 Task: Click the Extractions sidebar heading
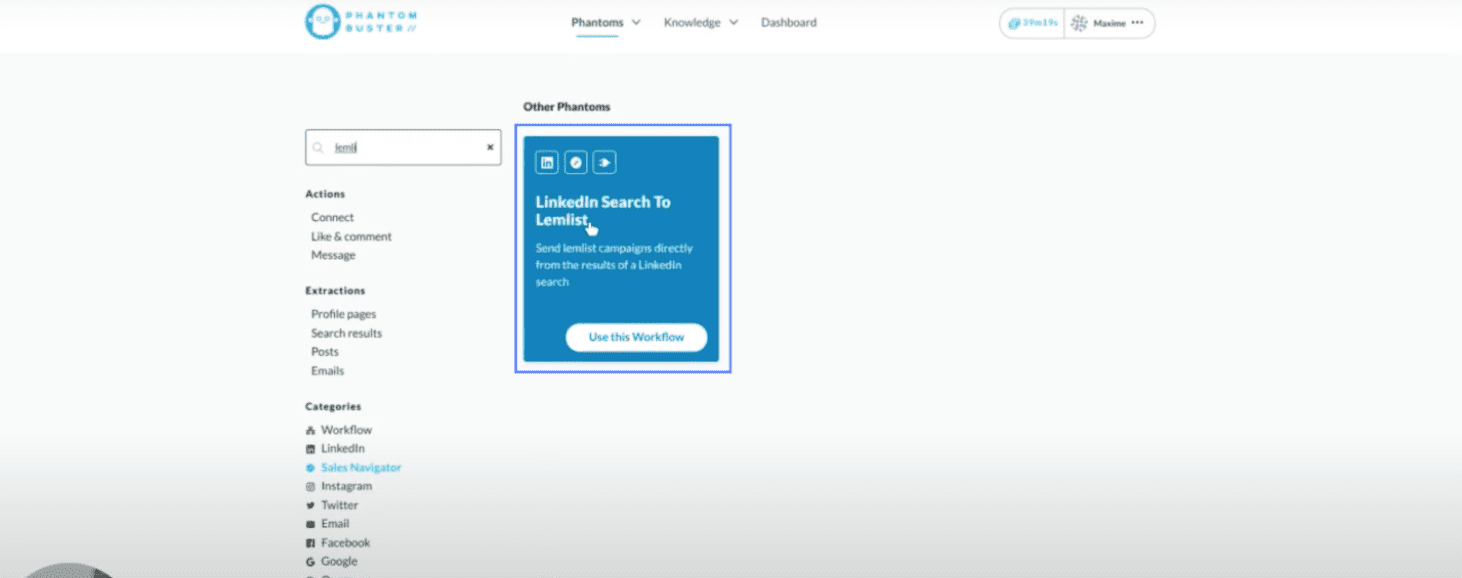tap(335, 291)
